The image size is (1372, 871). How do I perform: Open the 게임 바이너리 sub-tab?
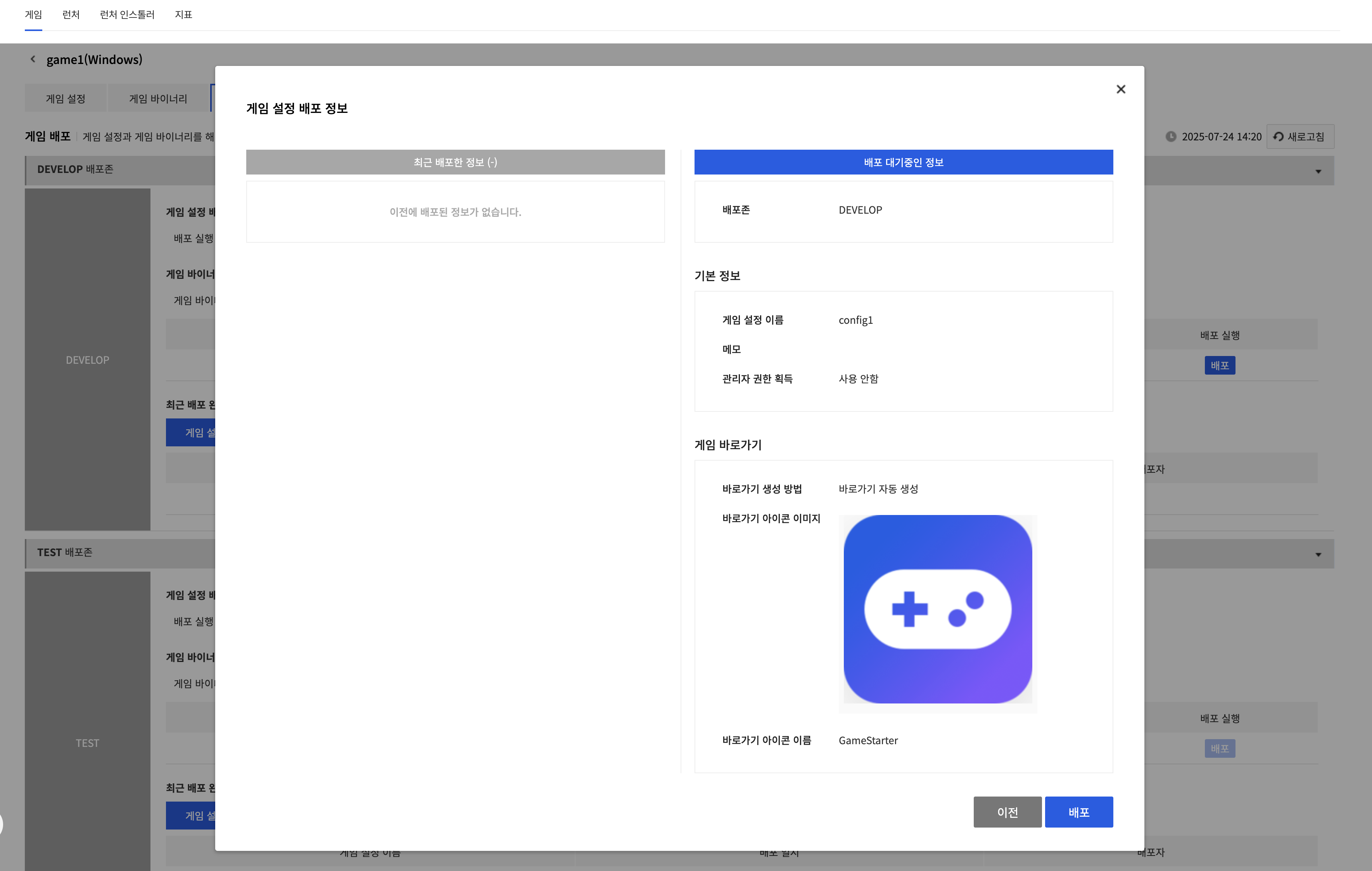[158, 99]
